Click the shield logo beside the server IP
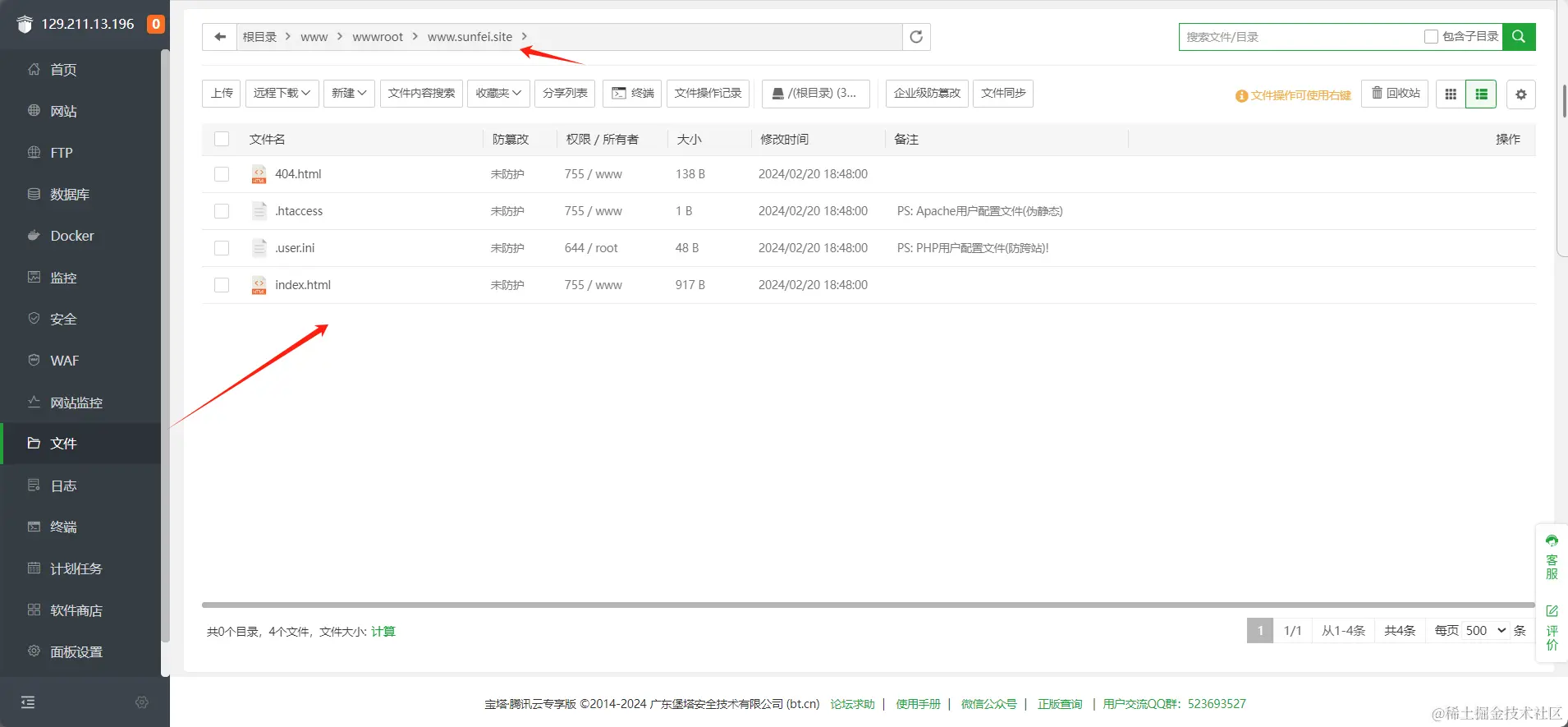The image size is (1568, 727). pos(25,24)
